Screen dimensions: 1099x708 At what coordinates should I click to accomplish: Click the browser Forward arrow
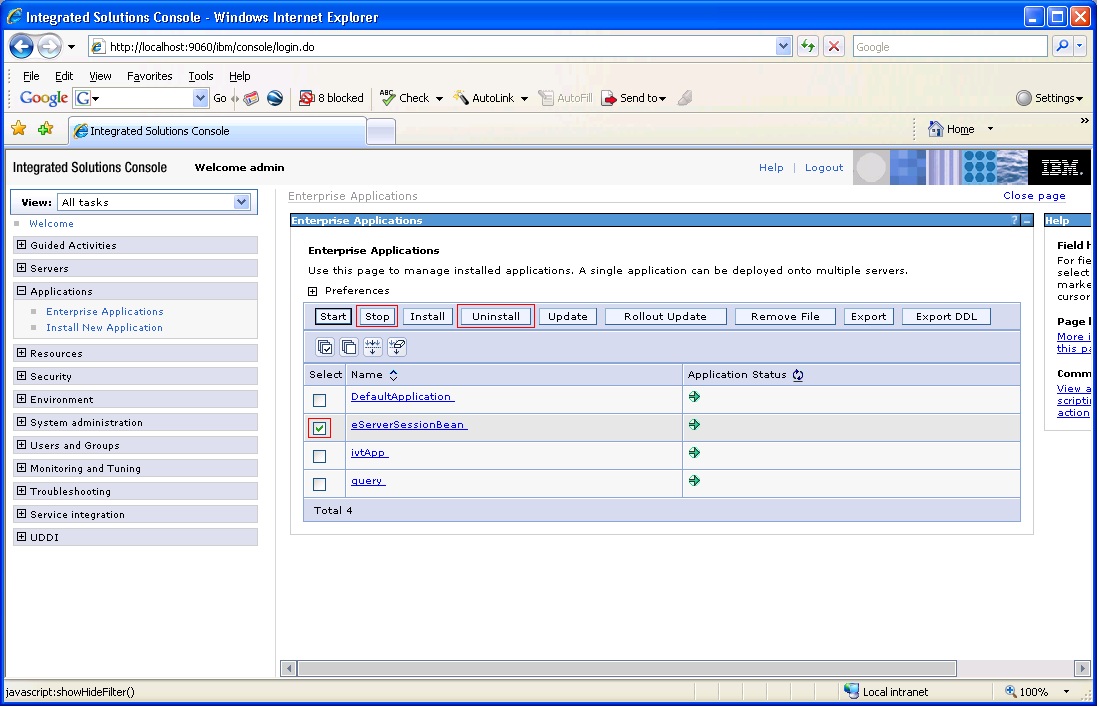[x=49, y=46]
